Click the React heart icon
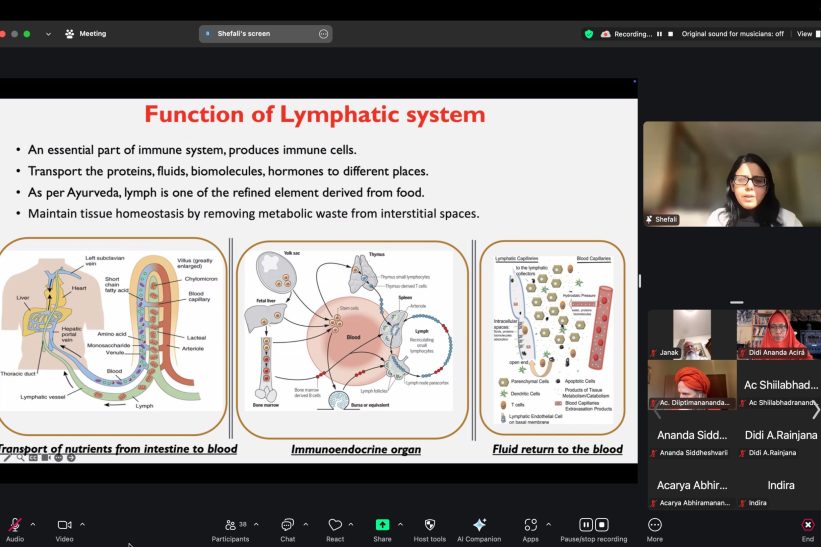The width and height of the screenshot is (821, 547). pos(335,525)
